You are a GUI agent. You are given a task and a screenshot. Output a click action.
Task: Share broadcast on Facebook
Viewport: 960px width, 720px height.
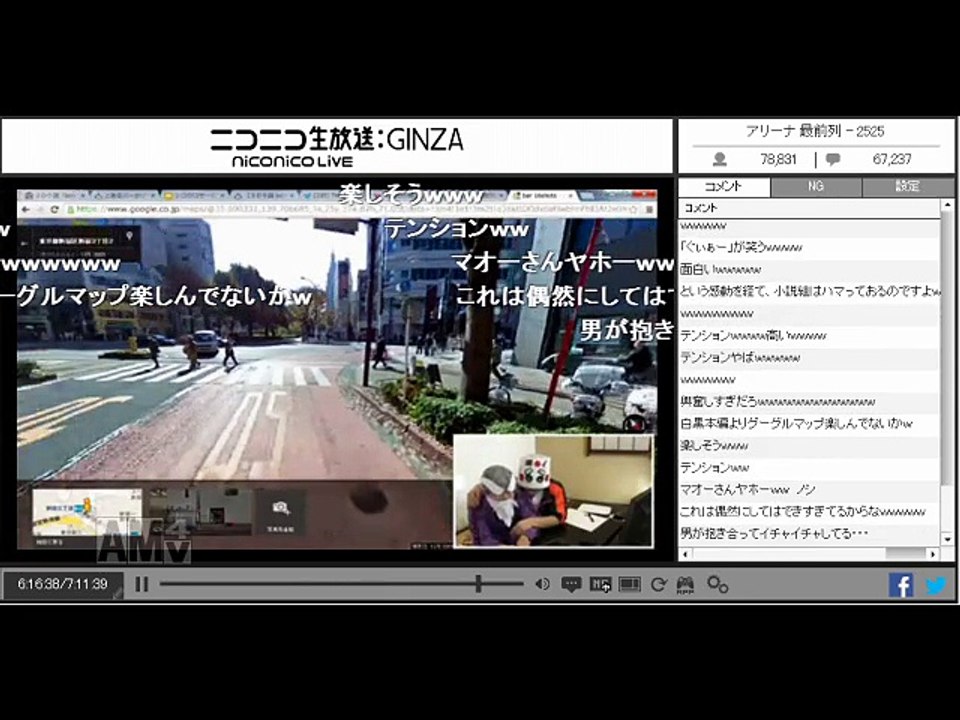point(901,585)
